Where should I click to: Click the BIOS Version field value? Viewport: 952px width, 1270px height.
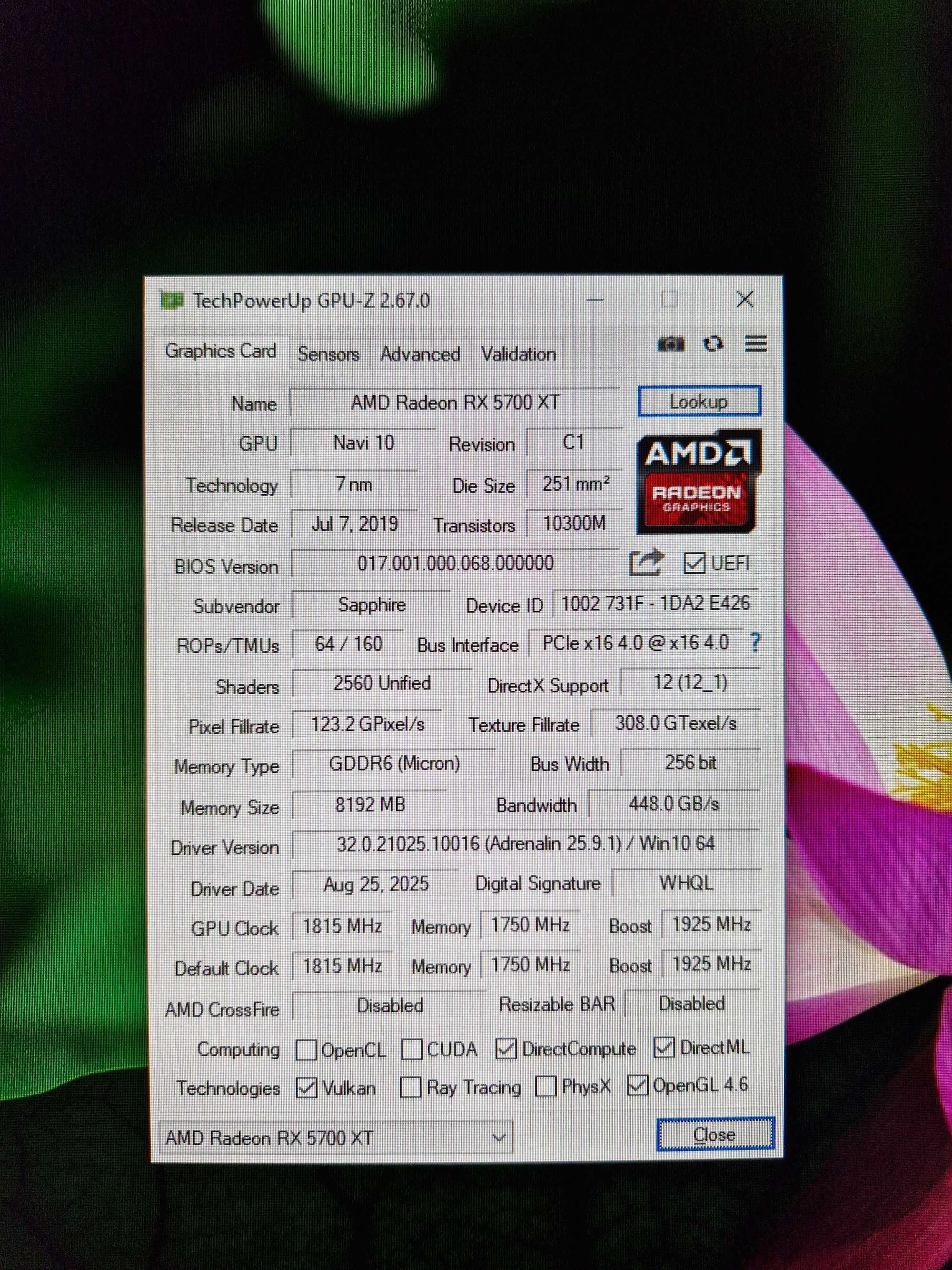click(455, 563)
